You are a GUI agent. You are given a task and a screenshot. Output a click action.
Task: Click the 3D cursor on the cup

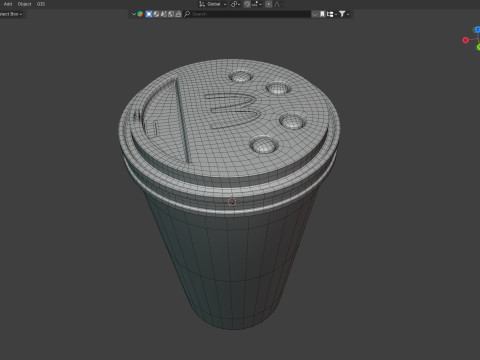point(232,202)
